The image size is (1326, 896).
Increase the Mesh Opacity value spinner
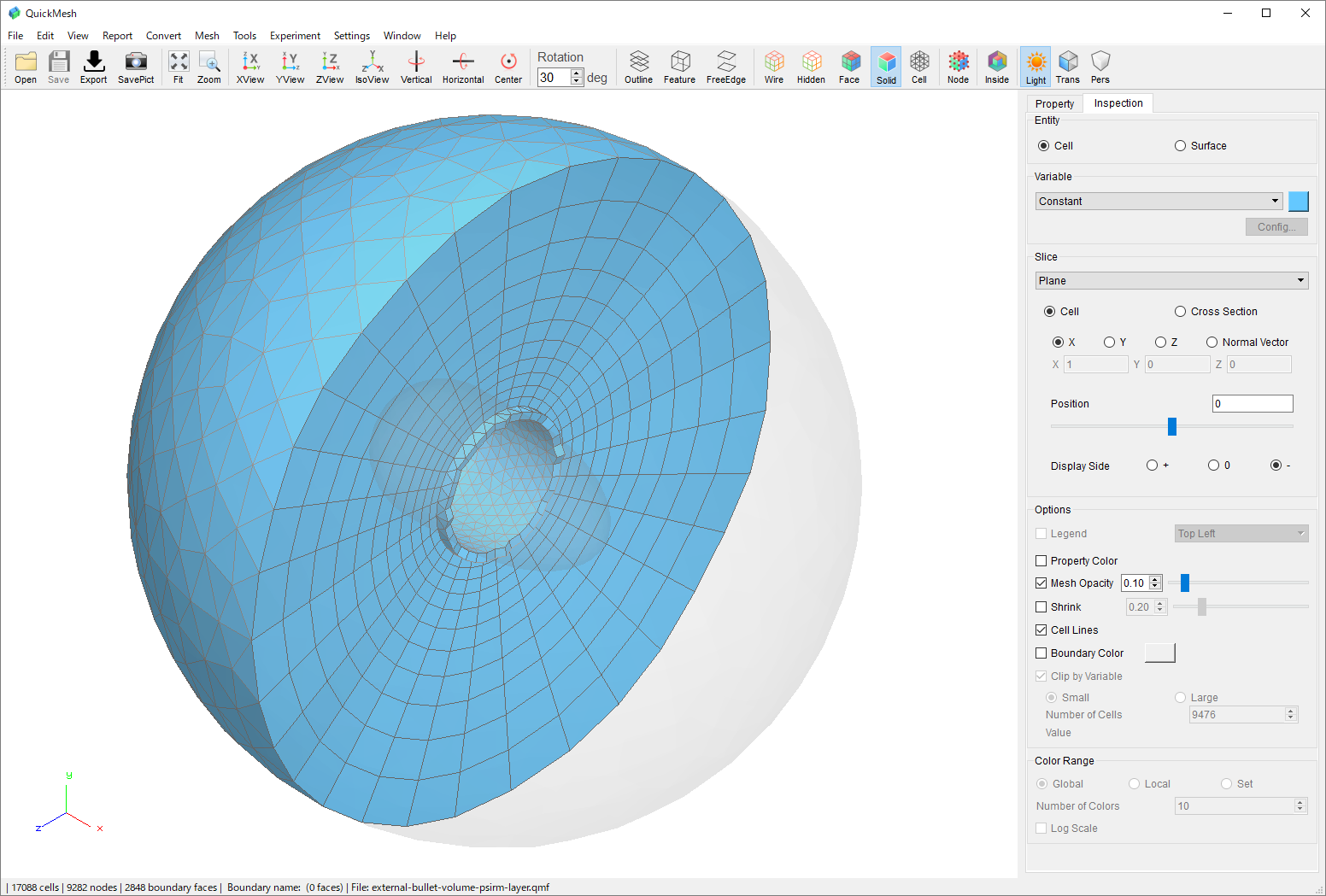point(1155,580)
